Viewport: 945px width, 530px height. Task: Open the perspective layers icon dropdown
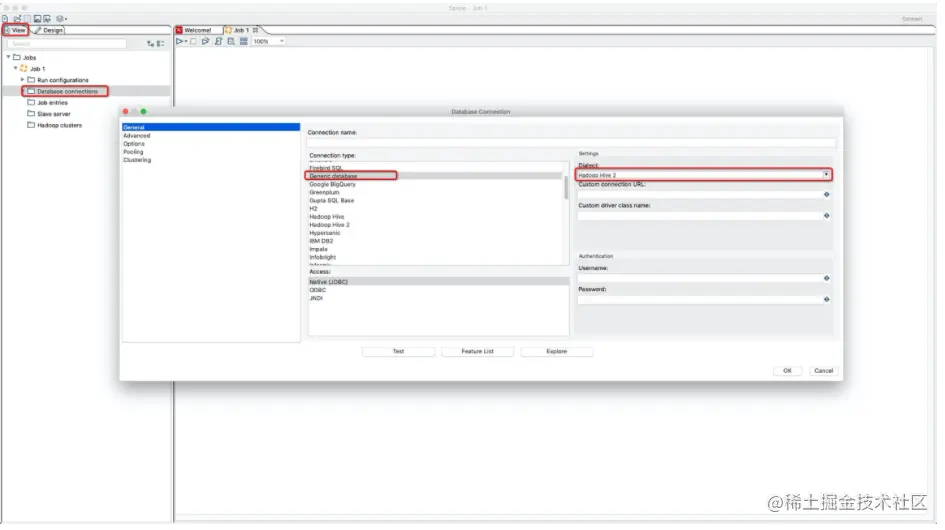(x=61, y=19)
